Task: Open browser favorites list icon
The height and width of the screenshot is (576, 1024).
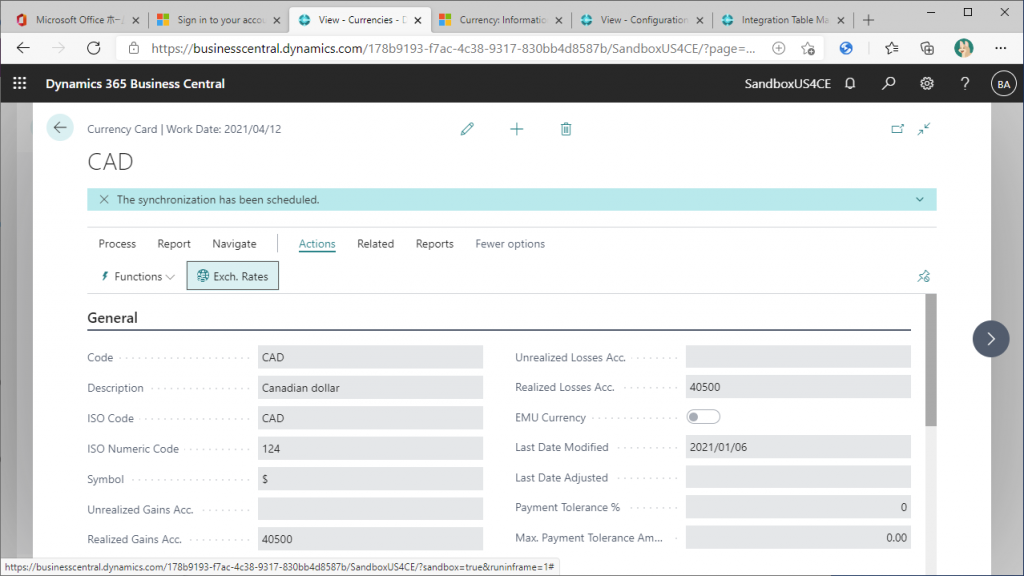Action: [891, 48]
